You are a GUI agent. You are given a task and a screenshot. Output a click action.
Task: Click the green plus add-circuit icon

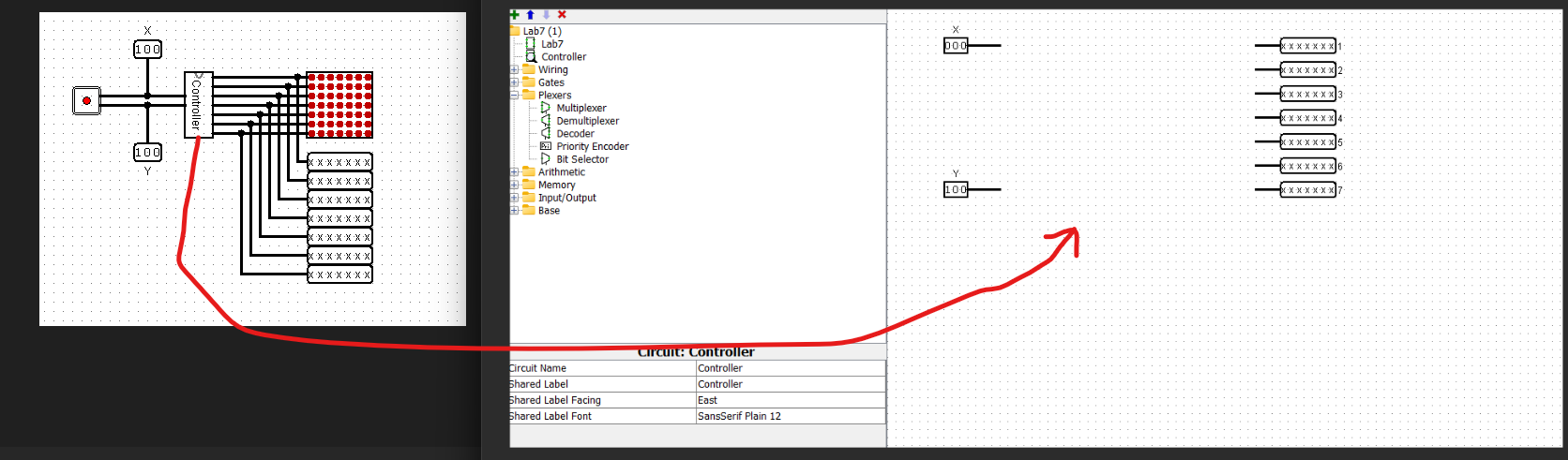tap(514, 14)
